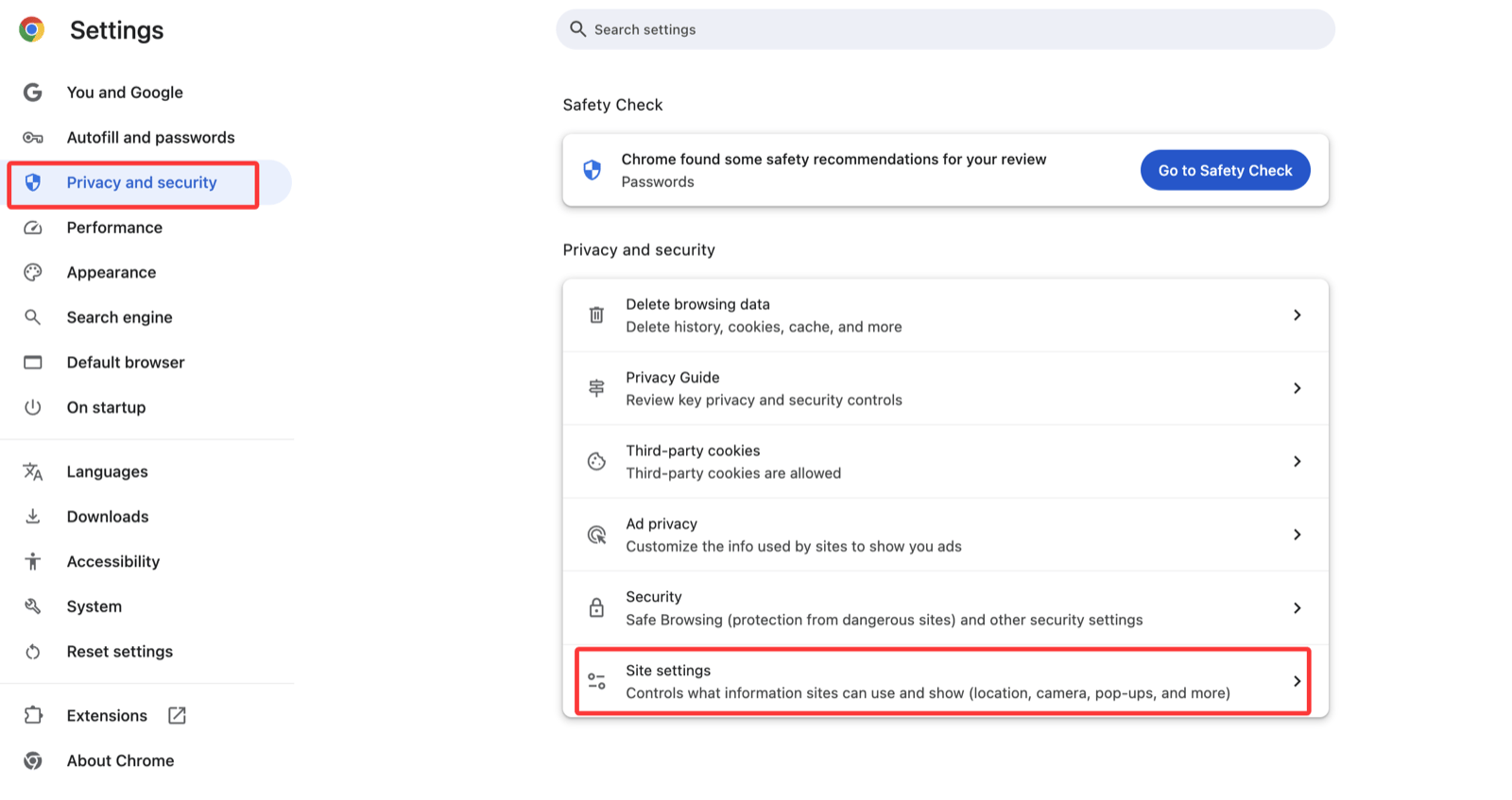Screen dimensions: 1512x800
Task: Go to Accessibility settings
Action: (113, 561)
